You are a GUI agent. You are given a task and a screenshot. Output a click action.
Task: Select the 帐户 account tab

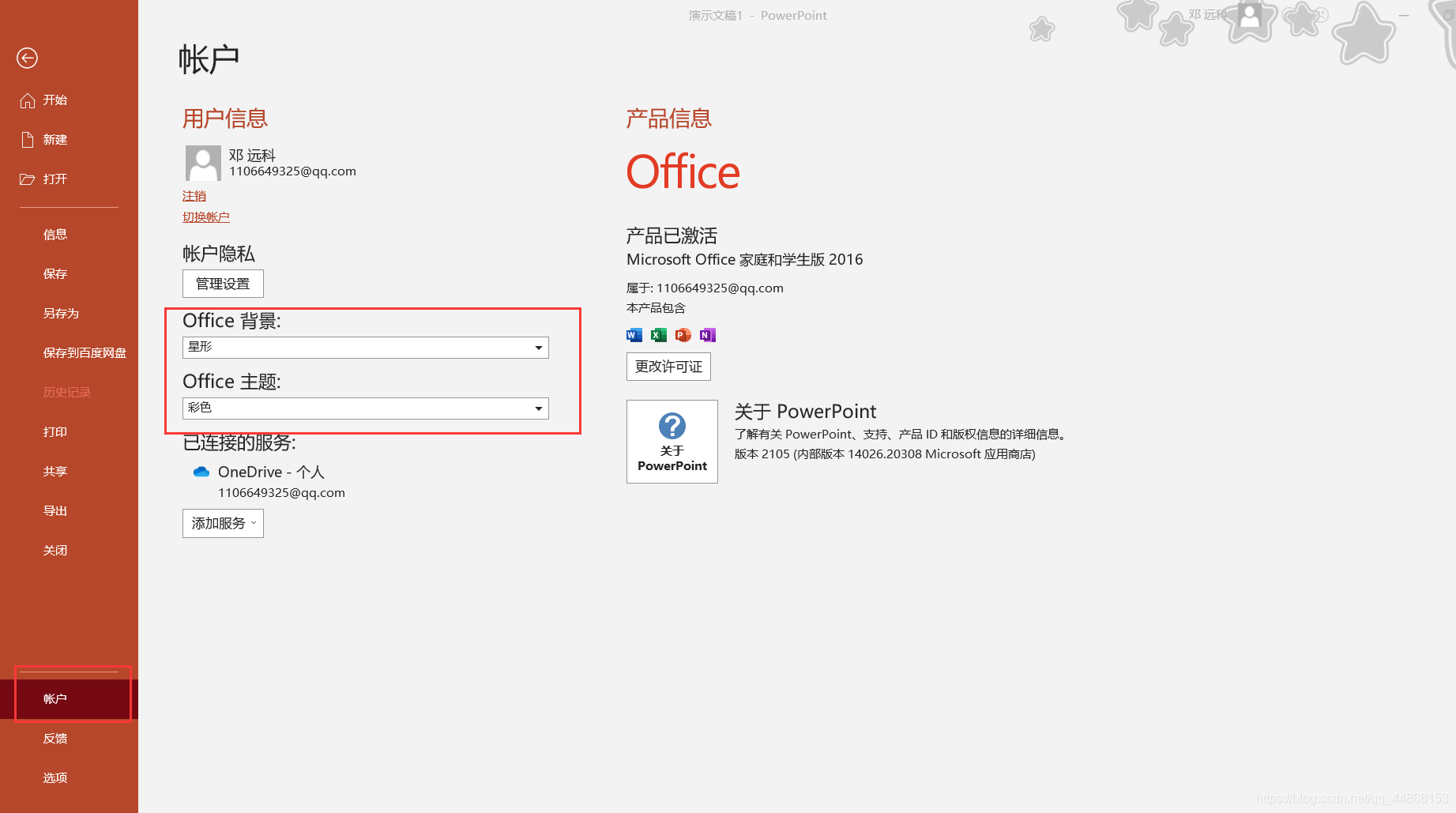(x=69, y=699)
